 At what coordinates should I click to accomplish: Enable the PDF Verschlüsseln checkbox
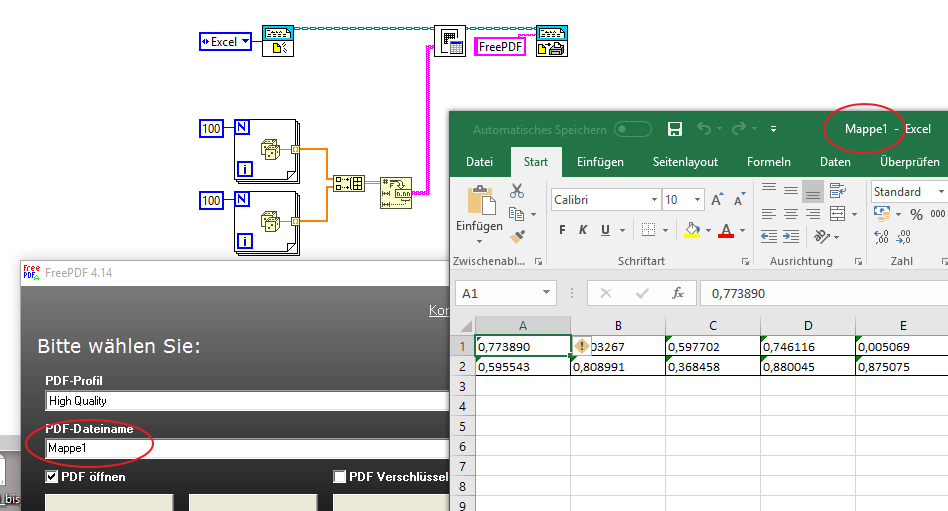[x=340, y=477]
